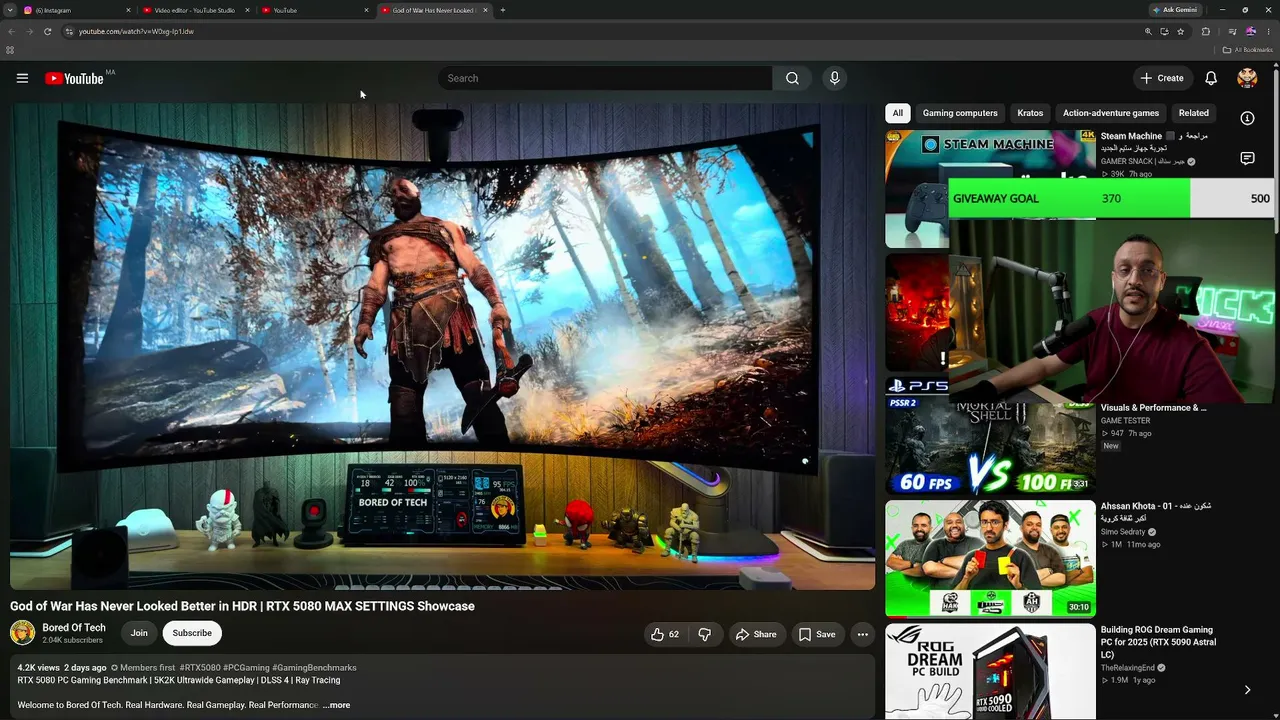Share the video
1280x720 pixels.
(756, 634)
